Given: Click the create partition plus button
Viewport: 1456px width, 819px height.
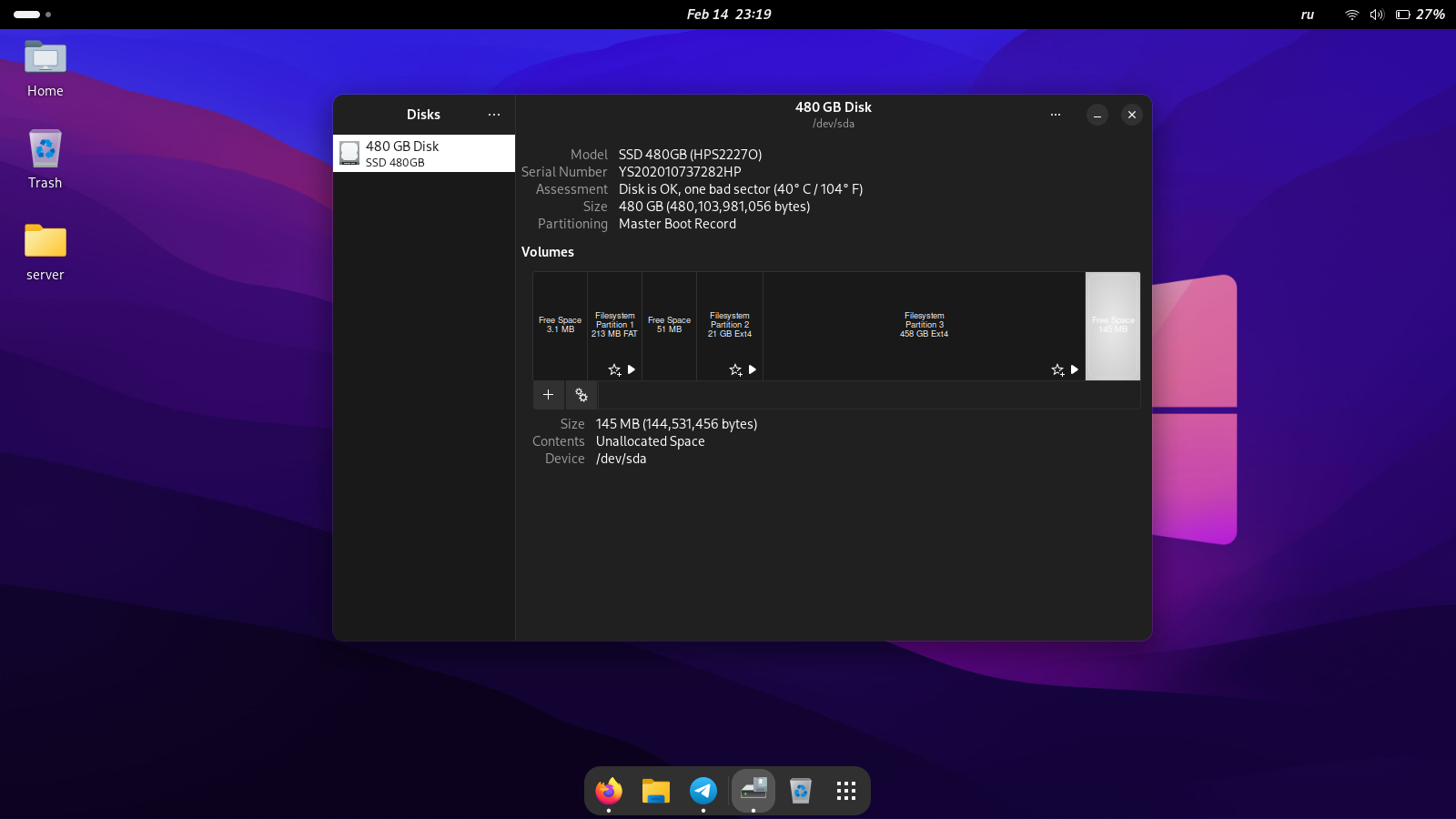Looking at the screenshot, I should coord(548,395).
